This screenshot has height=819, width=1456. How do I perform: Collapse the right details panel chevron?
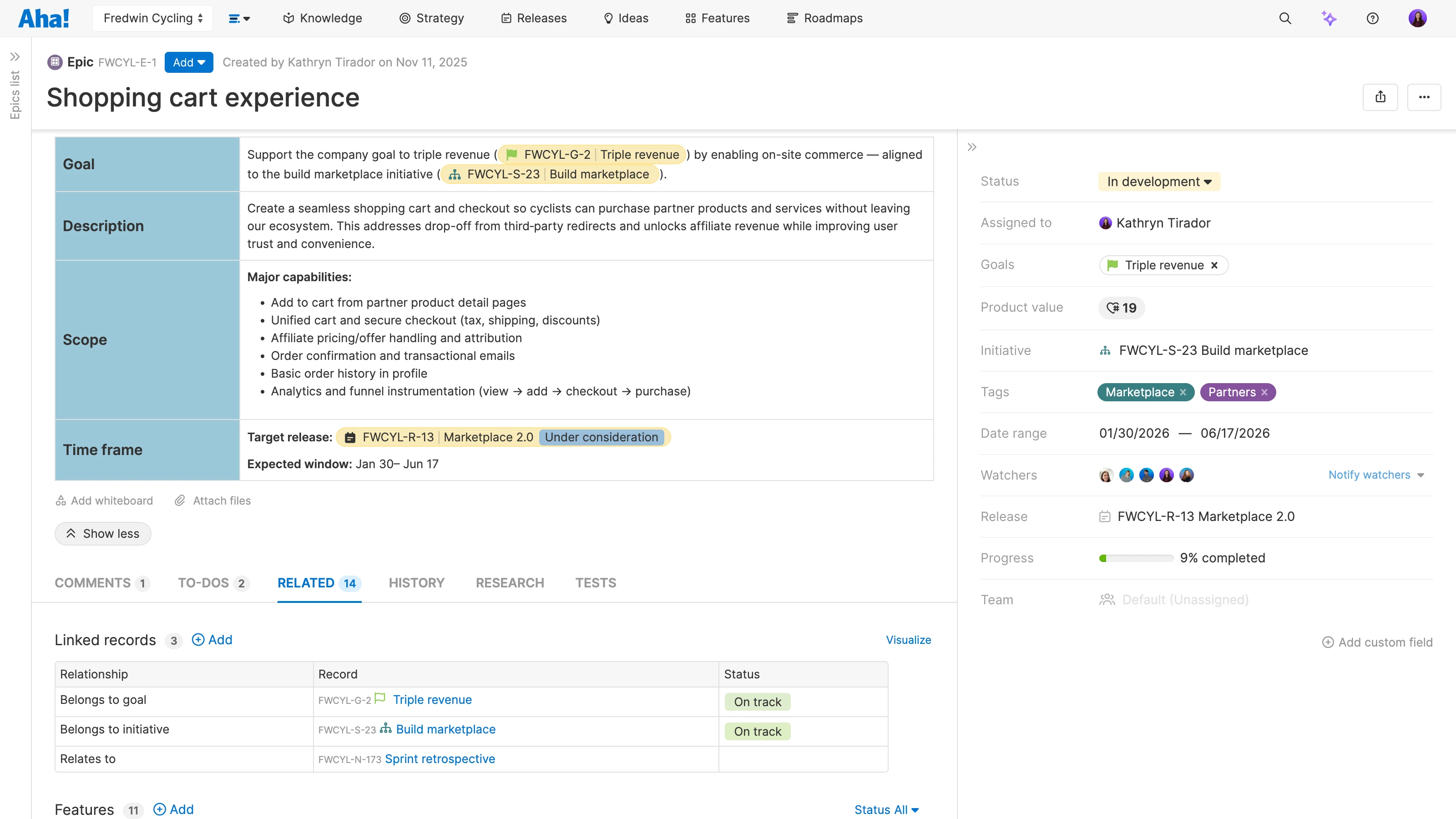[x=972, y=147]
